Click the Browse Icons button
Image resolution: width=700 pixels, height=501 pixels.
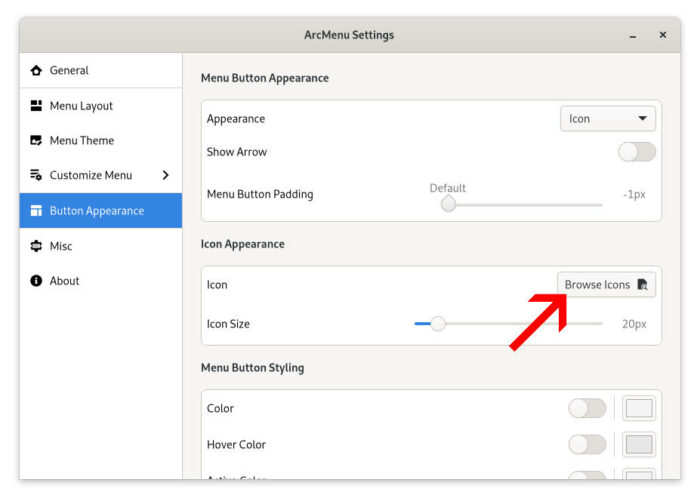606,284
